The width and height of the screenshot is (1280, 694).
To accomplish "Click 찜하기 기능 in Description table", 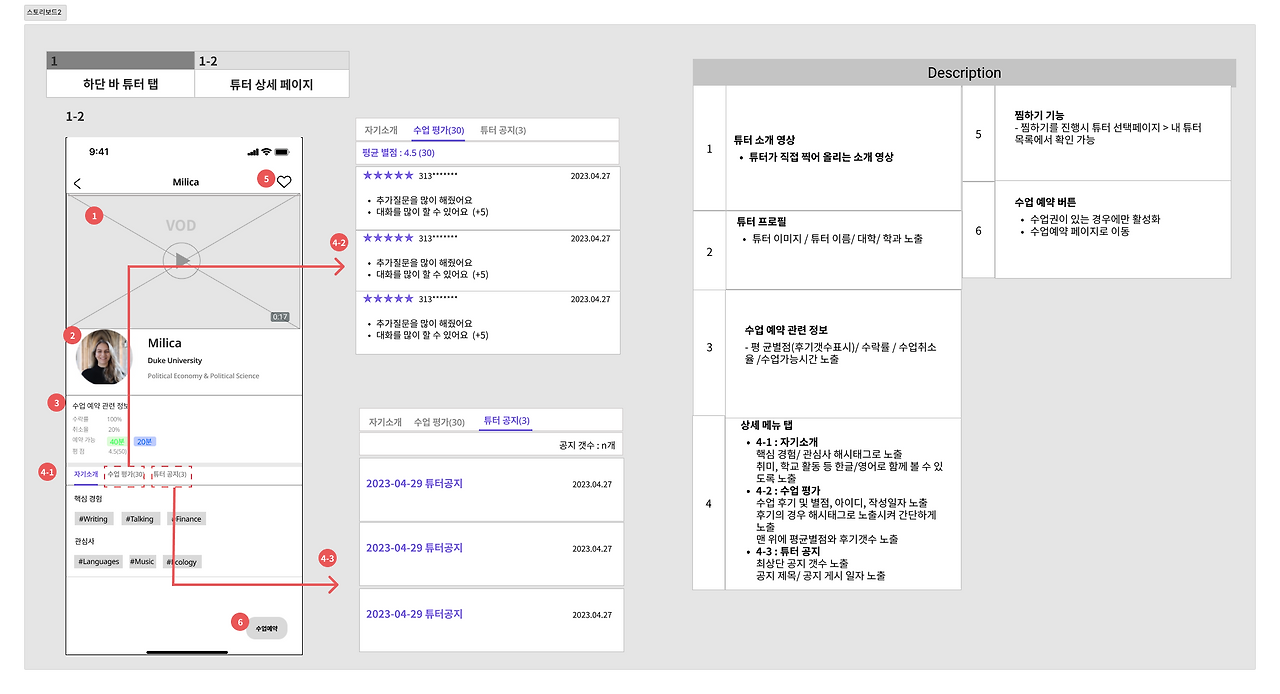I will point(1039,116).
